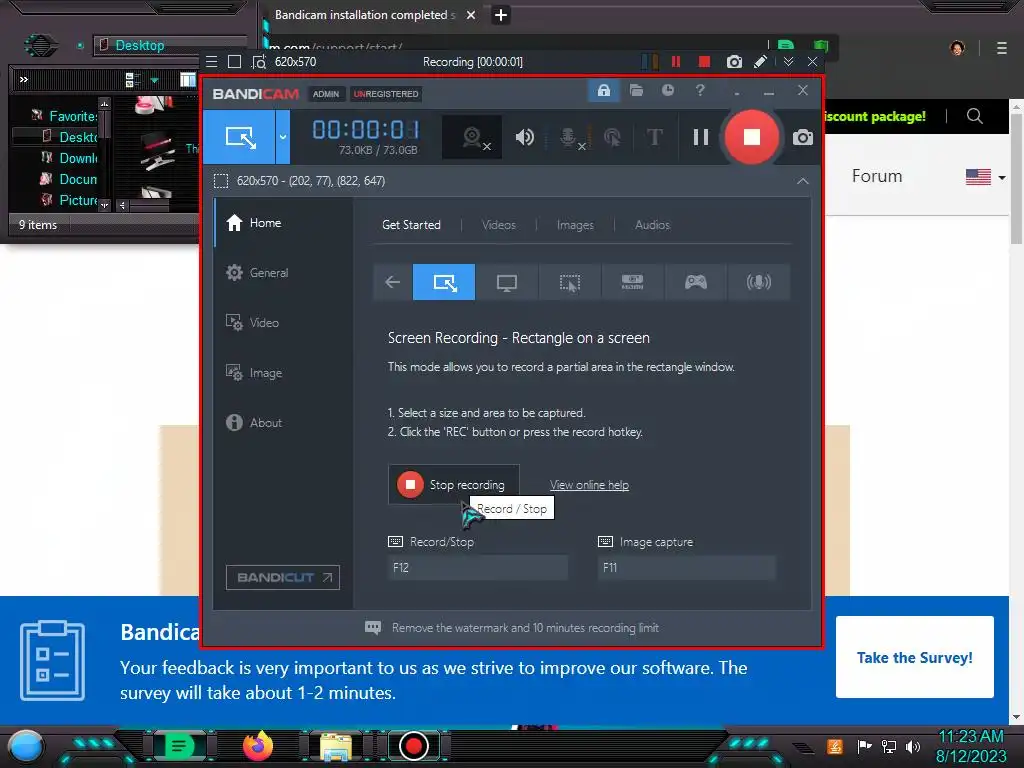Viewport: 1024px width, 768px height.
Task: Click the find window icon beside 620x570
Action: tap(259, 62)
